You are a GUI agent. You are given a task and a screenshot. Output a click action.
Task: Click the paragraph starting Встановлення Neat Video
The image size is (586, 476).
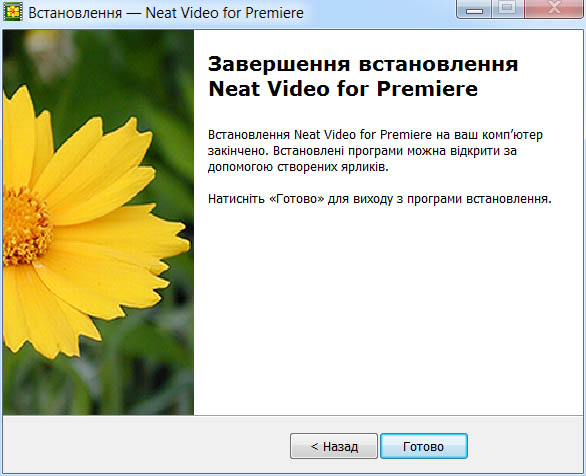pyautogui.click(x=375, y=151)
